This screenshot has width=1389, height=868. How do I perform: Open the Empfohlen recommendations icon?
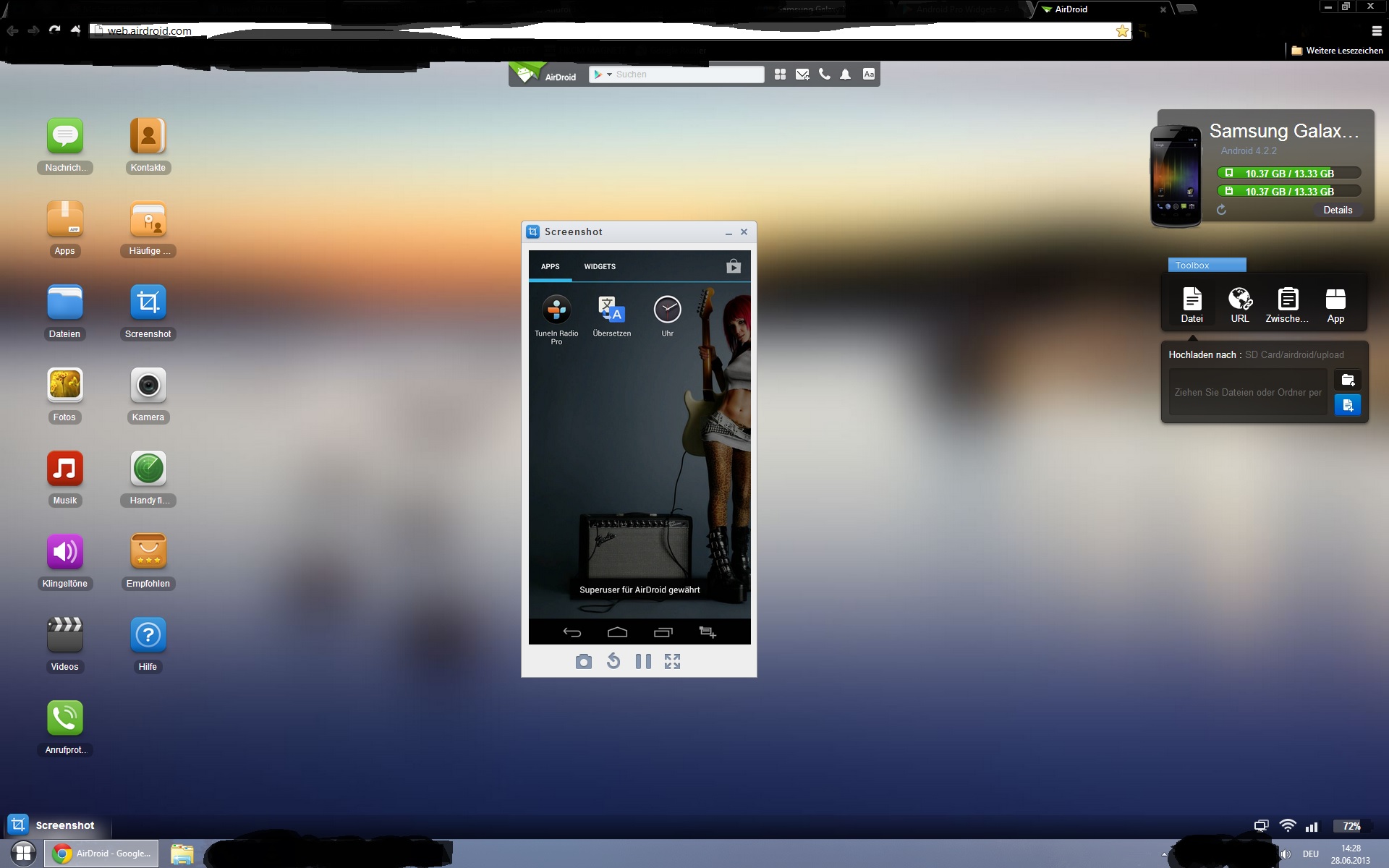click(x=148, y=552)
